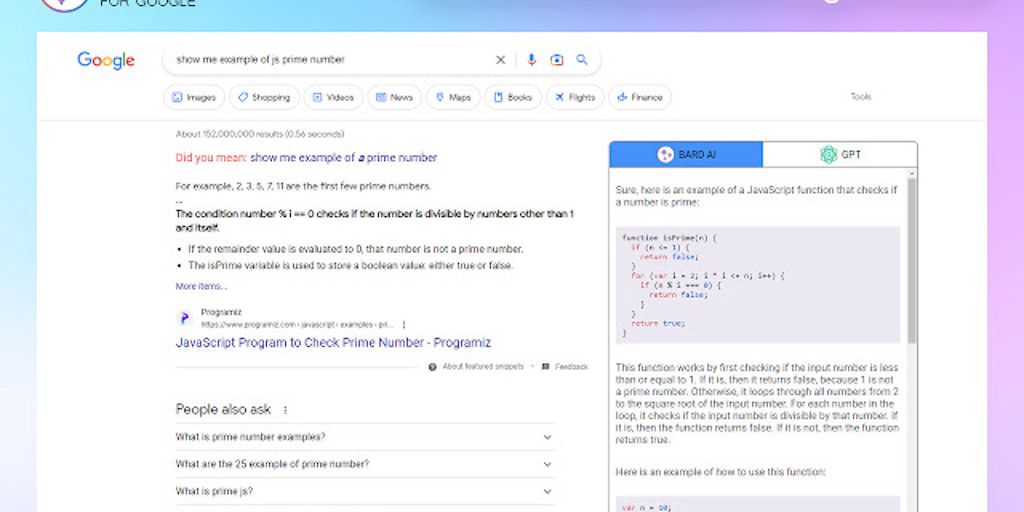Switch to the BARD AI tab
The width and height of the screenshot is (1024, 512).
click(686, 155)
